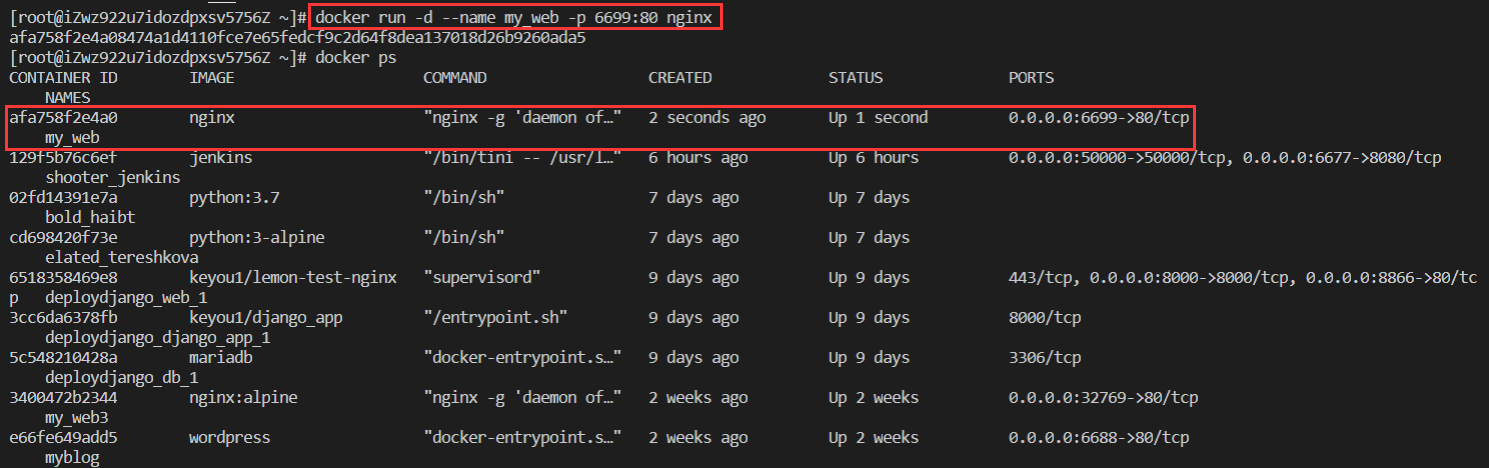Click the wordpress image name
1489x468 pixels.
point(229,437)
